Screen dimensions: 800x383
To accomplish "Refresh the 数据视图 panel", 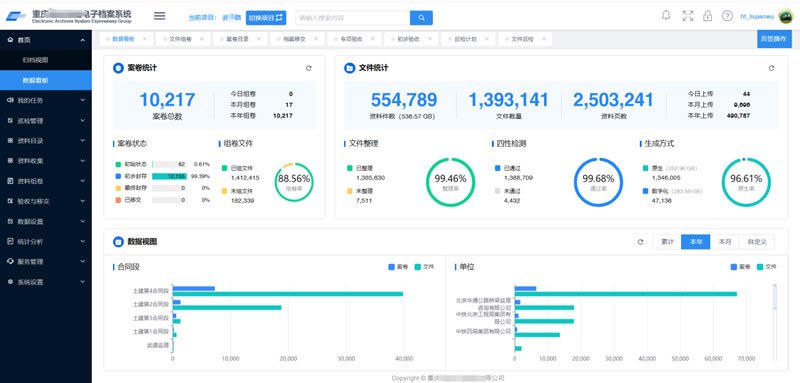I will [640, 242].
